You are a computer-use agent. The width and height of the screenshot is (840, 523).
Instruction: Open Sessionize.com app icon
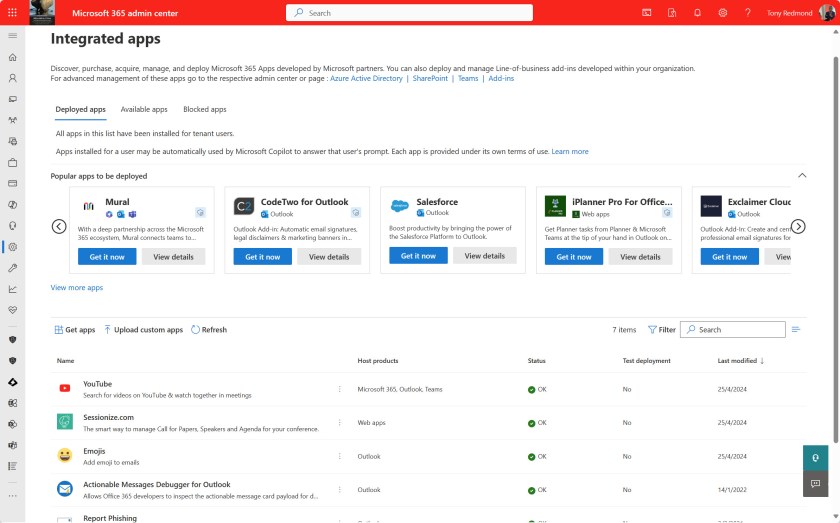[65, 422]
